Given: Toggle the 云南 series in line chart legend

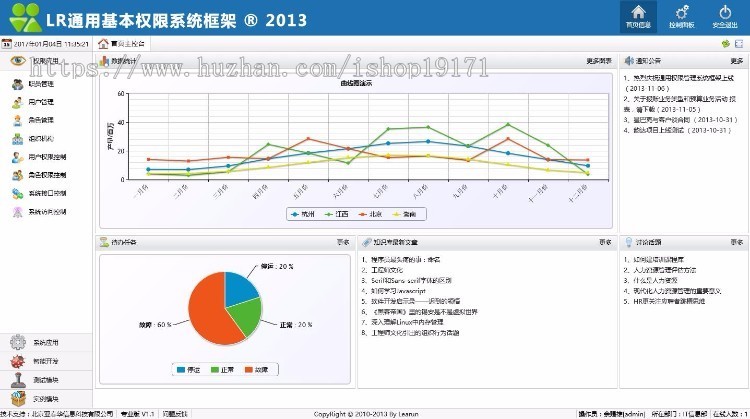Looking at the screenshot, I should [x=405, y=214].
